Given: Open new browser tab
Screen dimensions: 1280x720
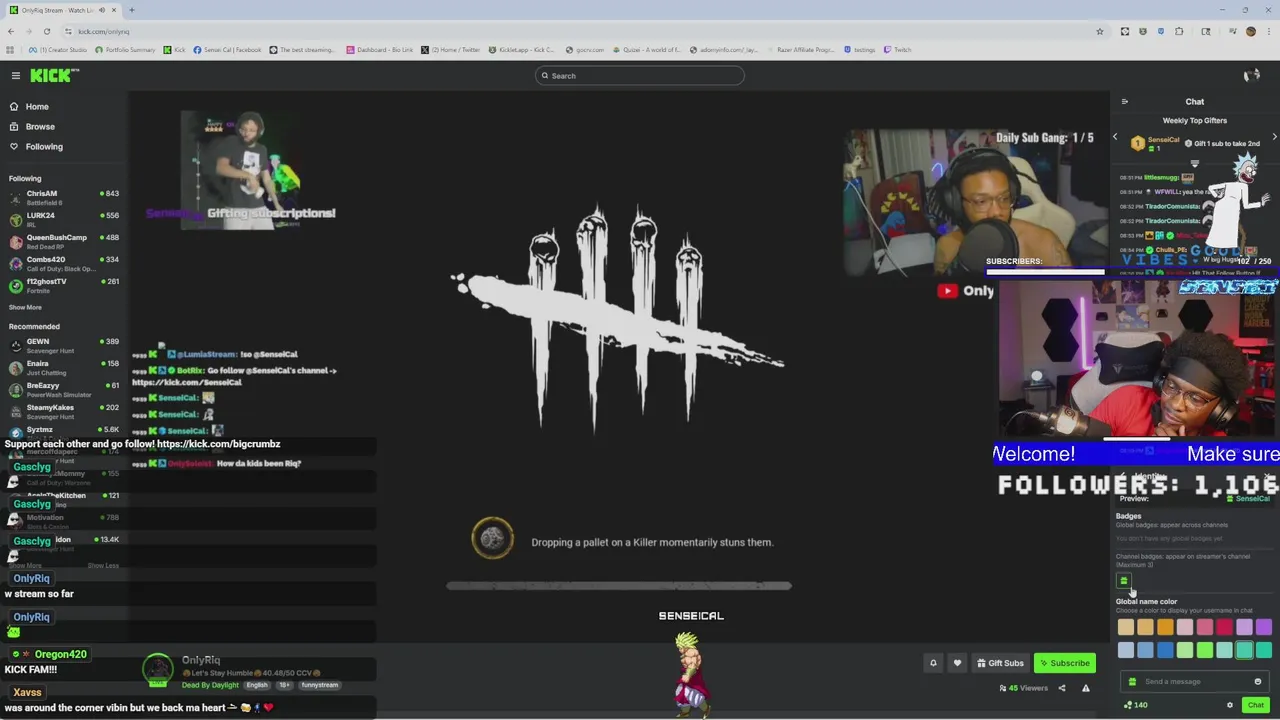Looking at the screenshot, I should [131, 10].
